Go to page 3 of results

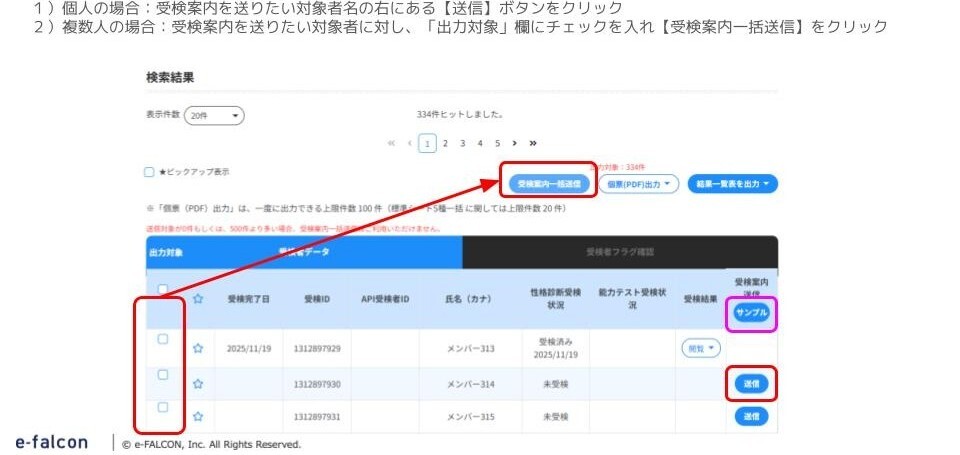point(462,143)
